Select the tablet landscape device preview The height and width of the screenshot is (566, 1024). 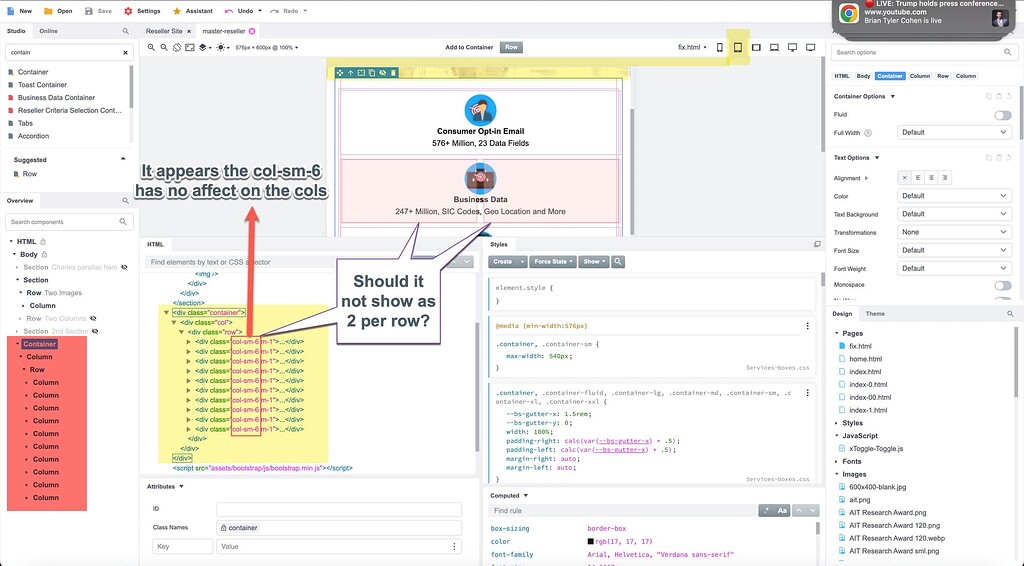point(756,48)
